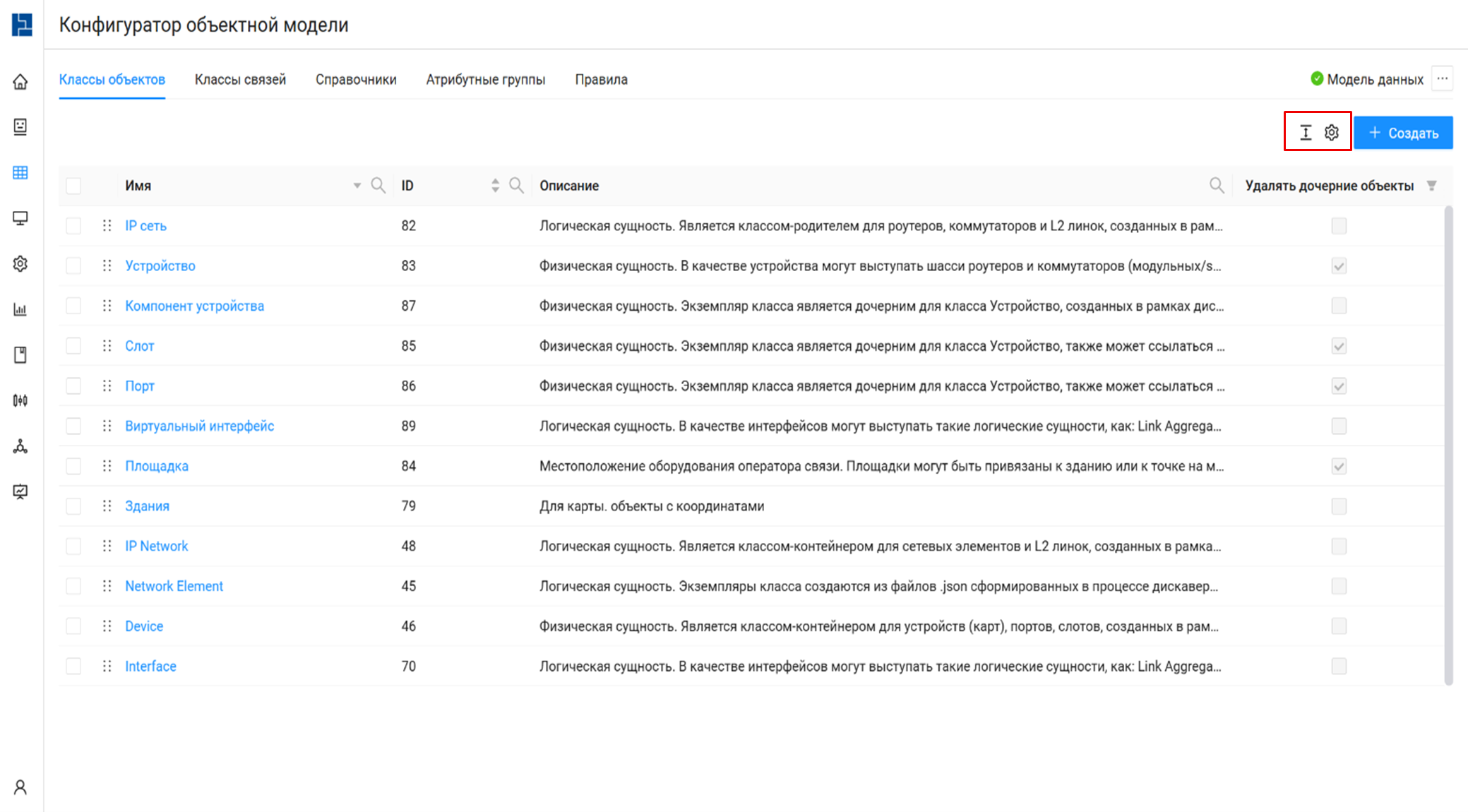Open the three-dots menu near Модель данных

click(x=1443, y=79)
